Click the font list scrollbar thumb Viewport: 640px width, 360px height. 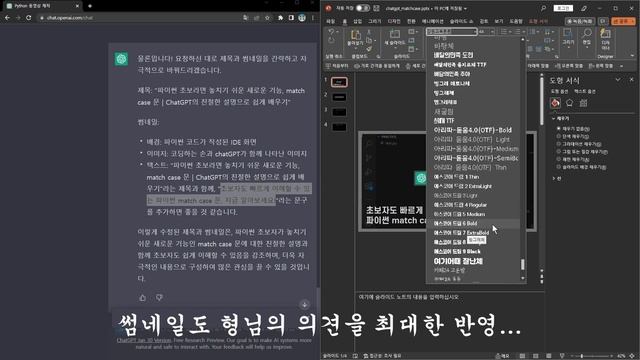click(522, 264)
